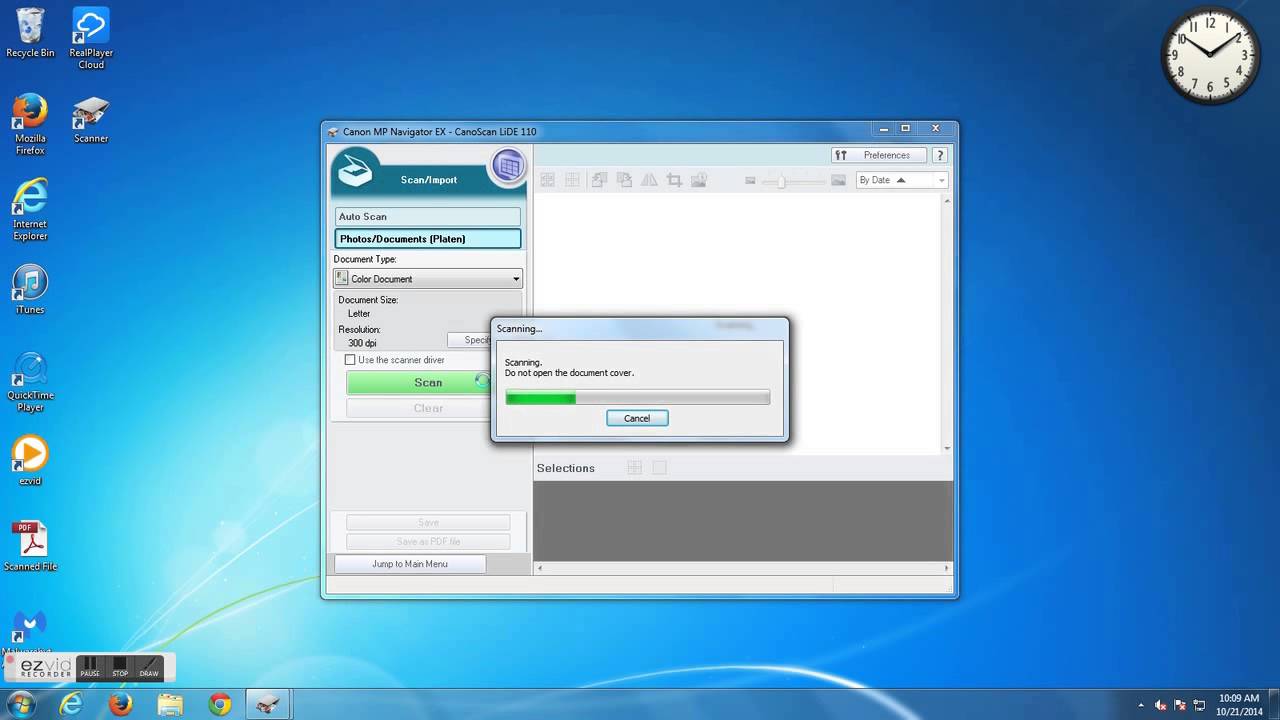Pause the ezvid recording
Viewport: 1280px width, 720px height.
coord(90,667)
